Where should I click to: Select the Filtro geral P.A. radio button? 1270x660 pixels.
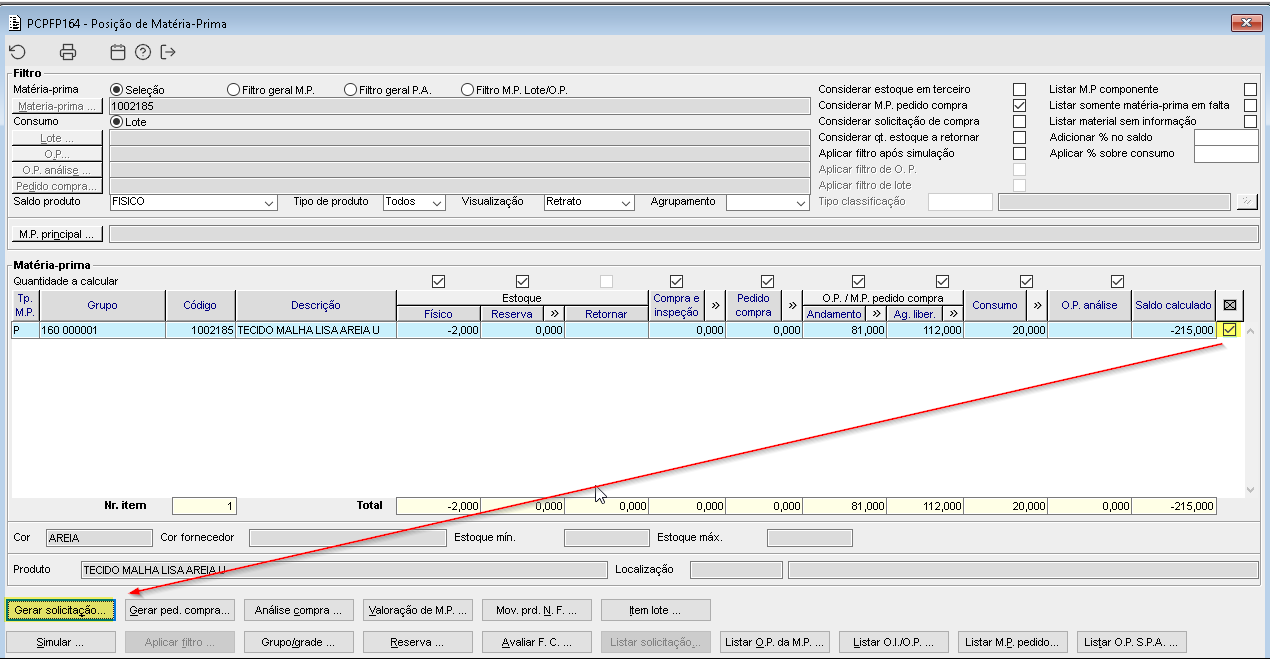click(x=350, y=89)
